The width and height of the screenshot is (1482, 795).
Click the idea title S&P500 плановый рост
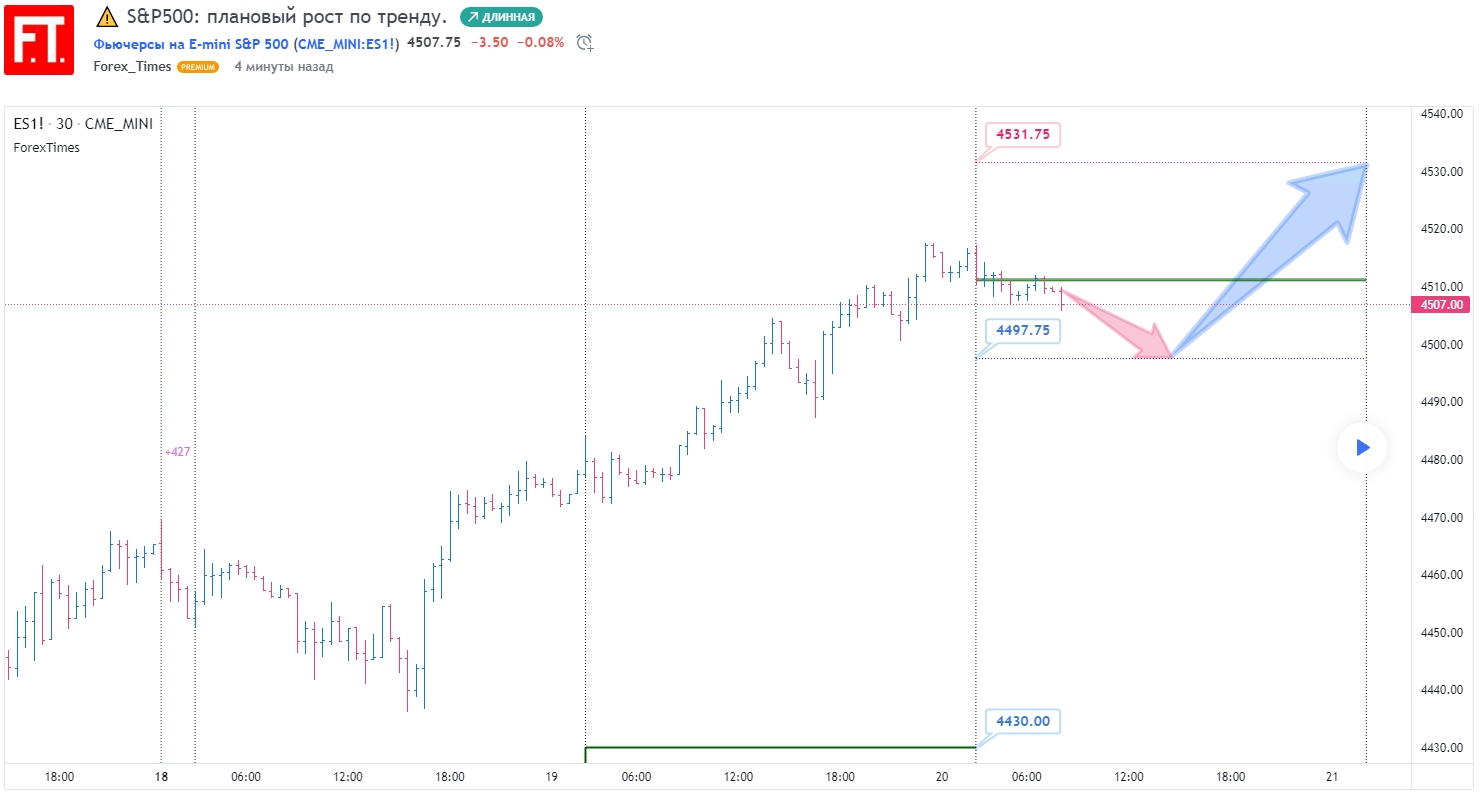tap(287, 17)
